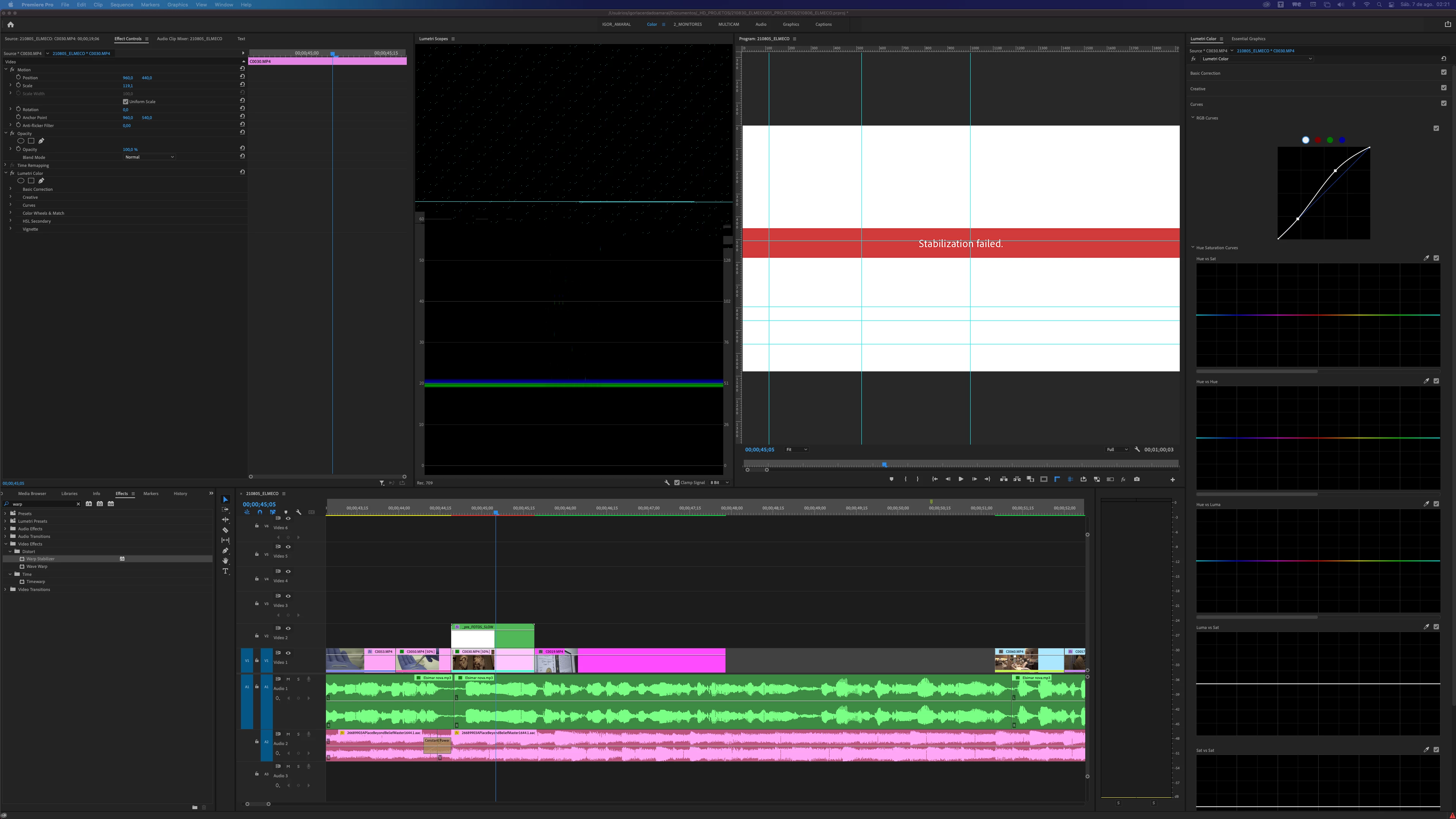The width and height of the screenshot is (1456, 819).
Task: Open the Fit zoom level dropdown
Action: (x=796, y=450)
